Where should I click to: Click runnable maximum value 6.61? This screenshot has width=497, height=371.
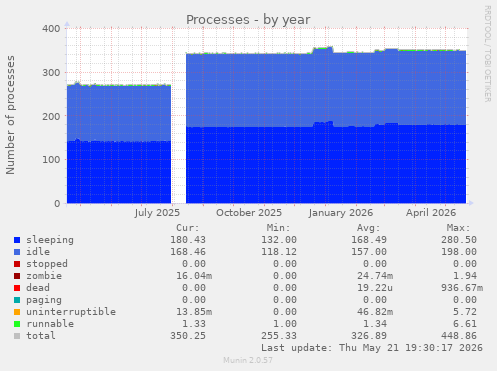click(465, 324)
